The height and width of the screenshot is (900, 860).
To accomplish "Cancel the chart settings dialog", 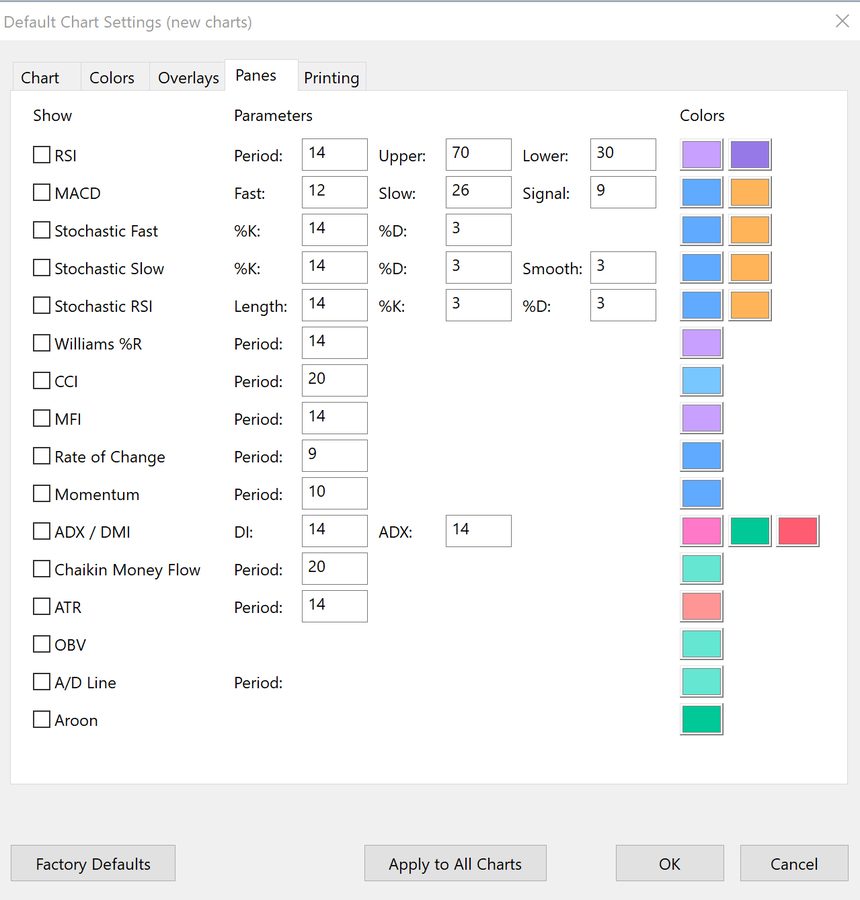I will click(x=794, y=863).
